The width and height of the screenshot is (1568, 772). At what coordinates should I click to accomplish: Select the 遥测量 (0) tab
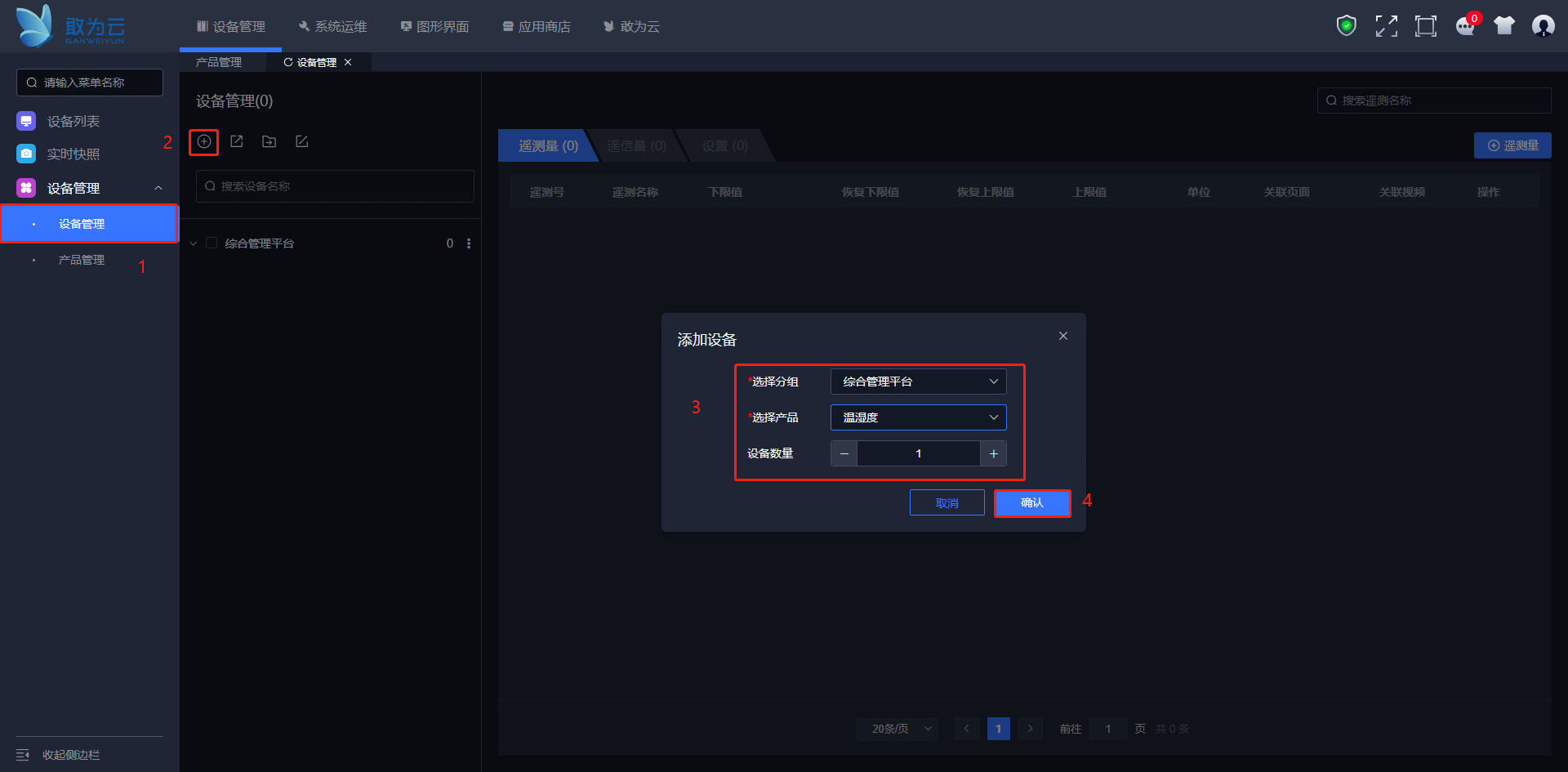tap(549, 145)
